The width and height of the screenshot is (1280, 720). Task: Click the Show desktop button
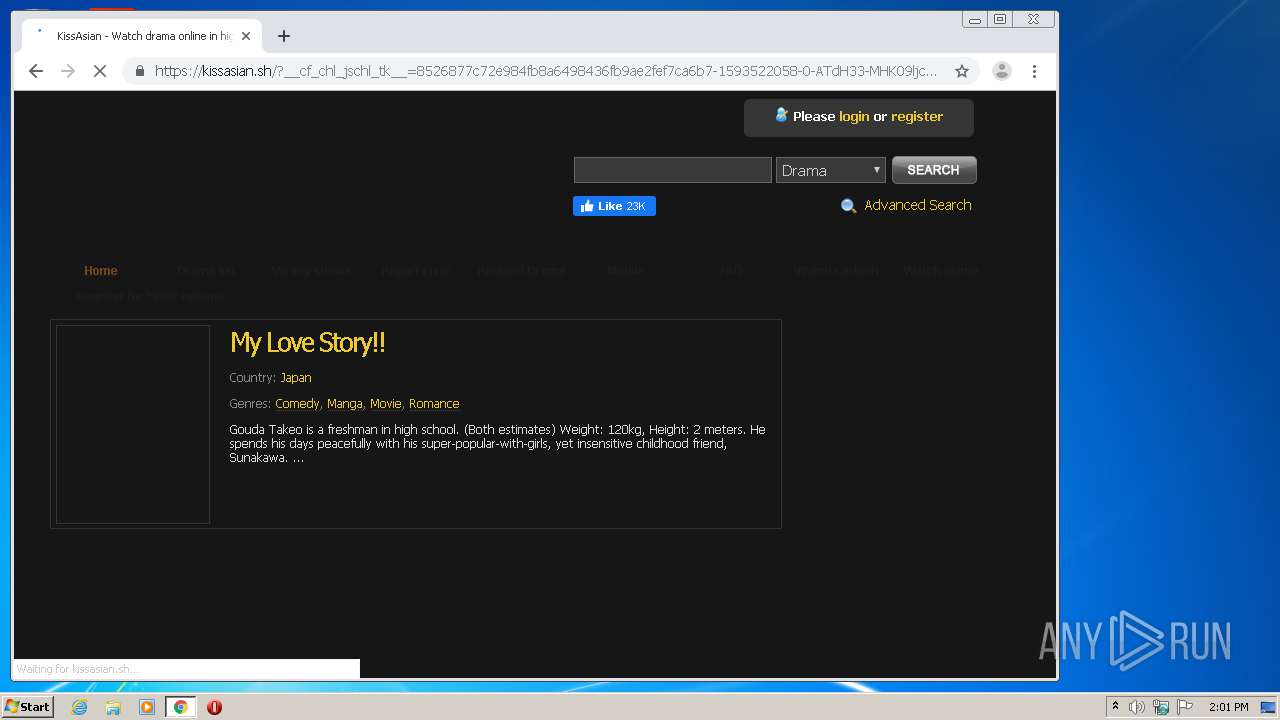tap(1268, 707)
